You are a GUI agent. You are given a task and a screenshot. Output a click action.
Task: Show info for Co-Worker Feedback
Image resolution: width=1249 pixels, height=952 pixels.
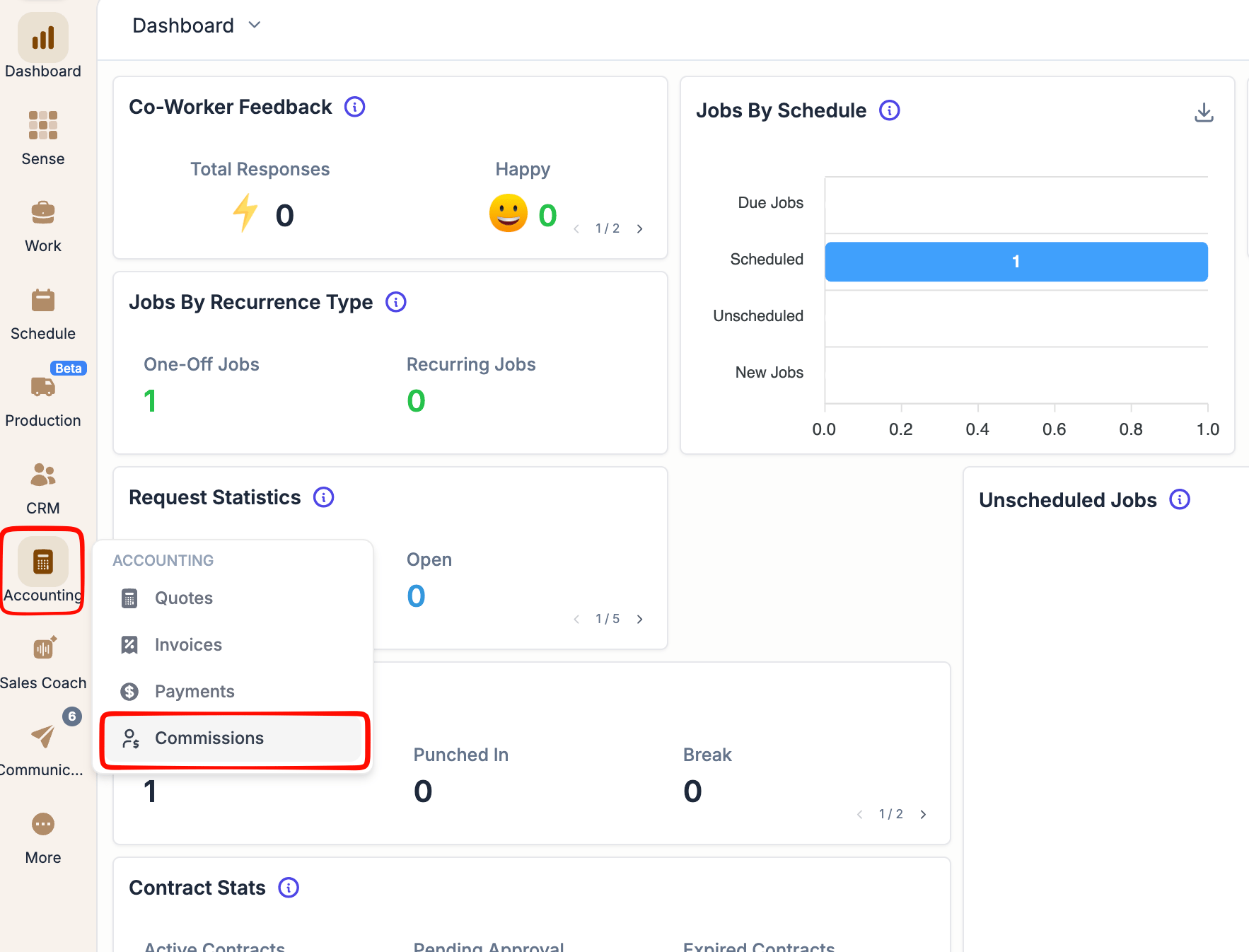pyautogui.click(x=354, y=107)
